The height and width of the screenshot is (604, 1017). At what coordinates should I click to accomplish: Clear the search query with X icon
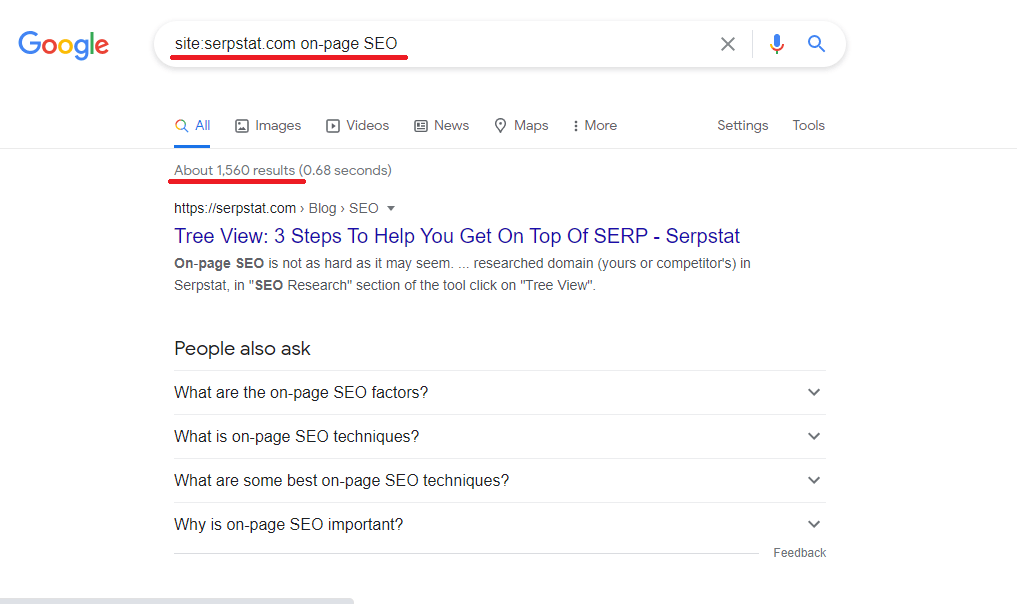[x=728, y=44]
